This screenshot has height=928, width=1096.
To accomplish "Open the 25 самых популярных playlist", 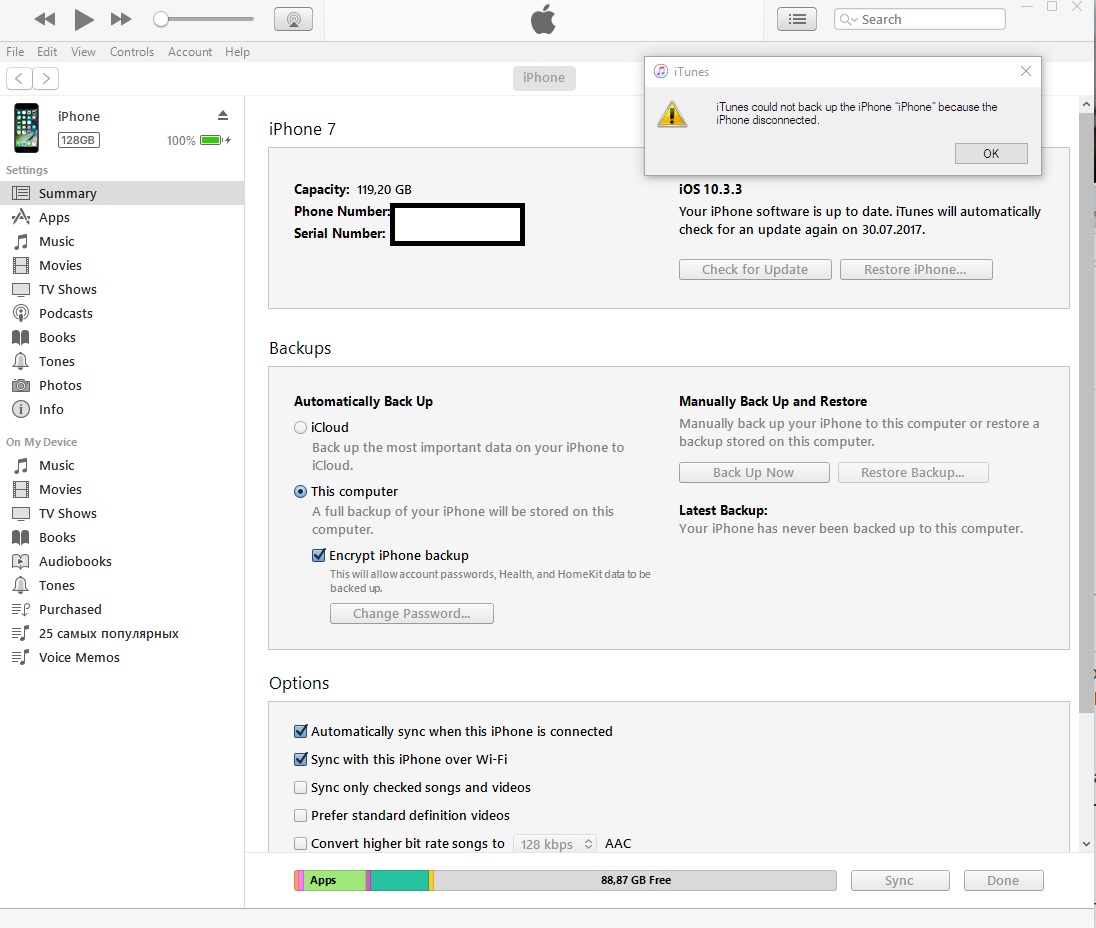I will click(x=122, y=633).
